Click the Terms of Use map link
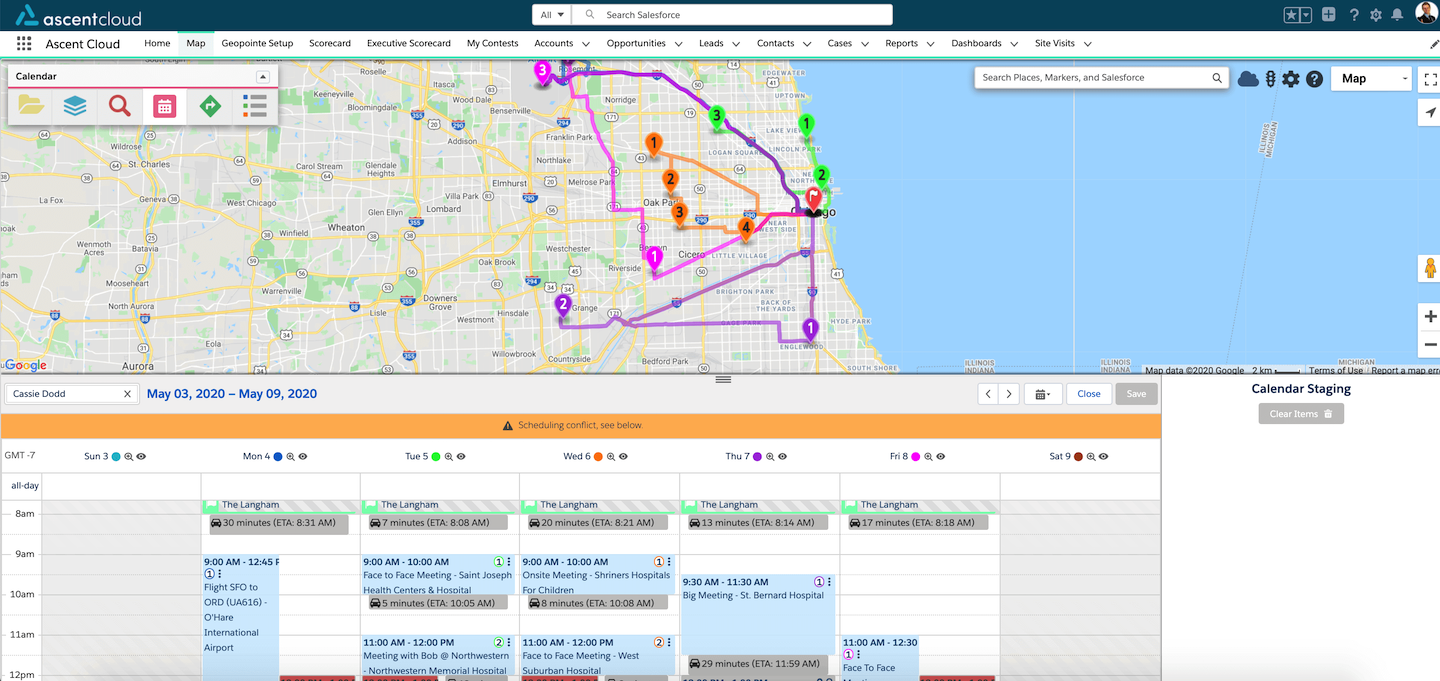 point(1336,370)
